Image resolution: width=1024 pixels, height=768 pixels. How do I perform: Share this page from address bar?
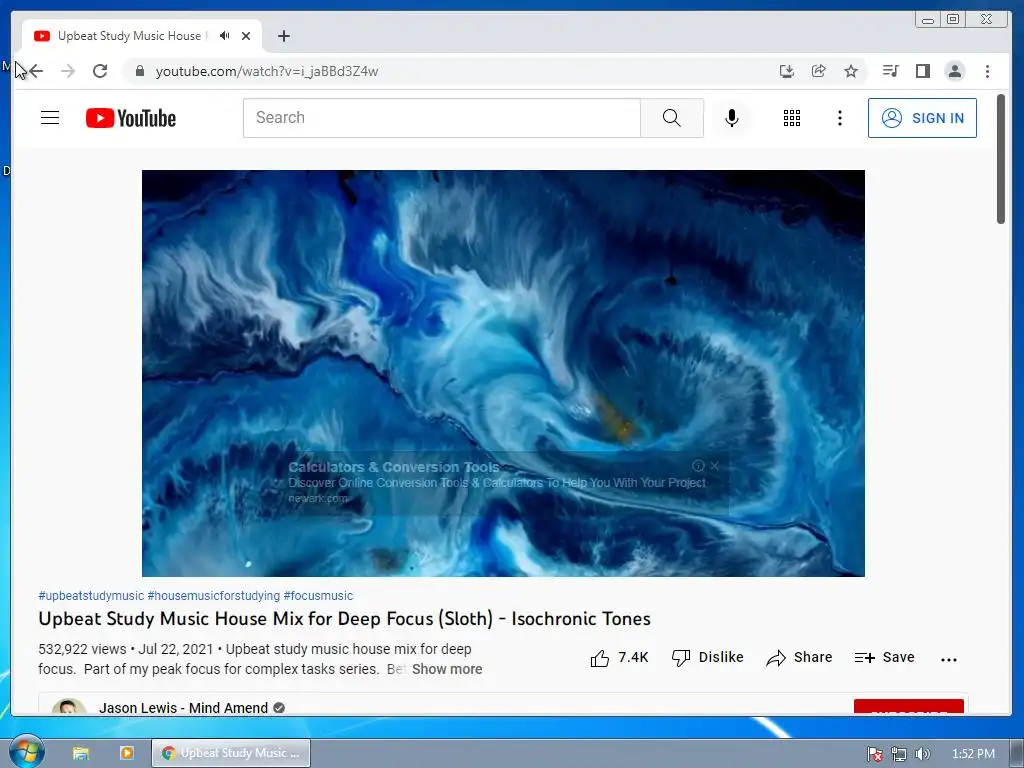pyautogui.click(x=819, y=71)
